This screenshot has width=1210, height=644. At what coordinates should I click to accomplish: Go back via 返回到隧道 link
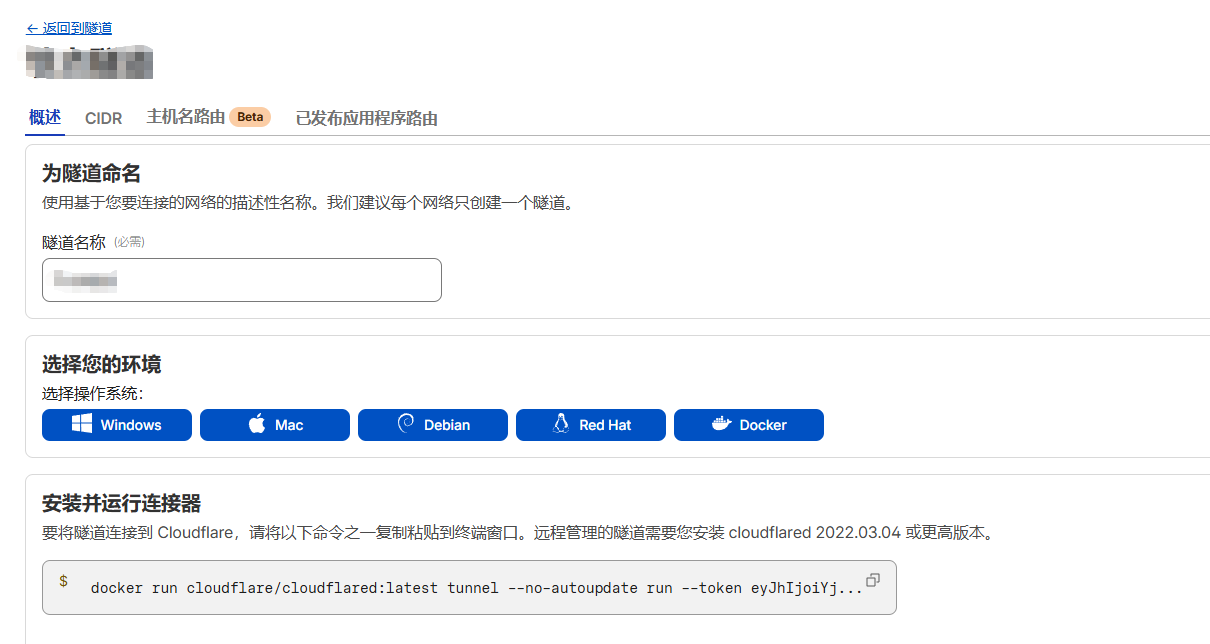(69, 28)
